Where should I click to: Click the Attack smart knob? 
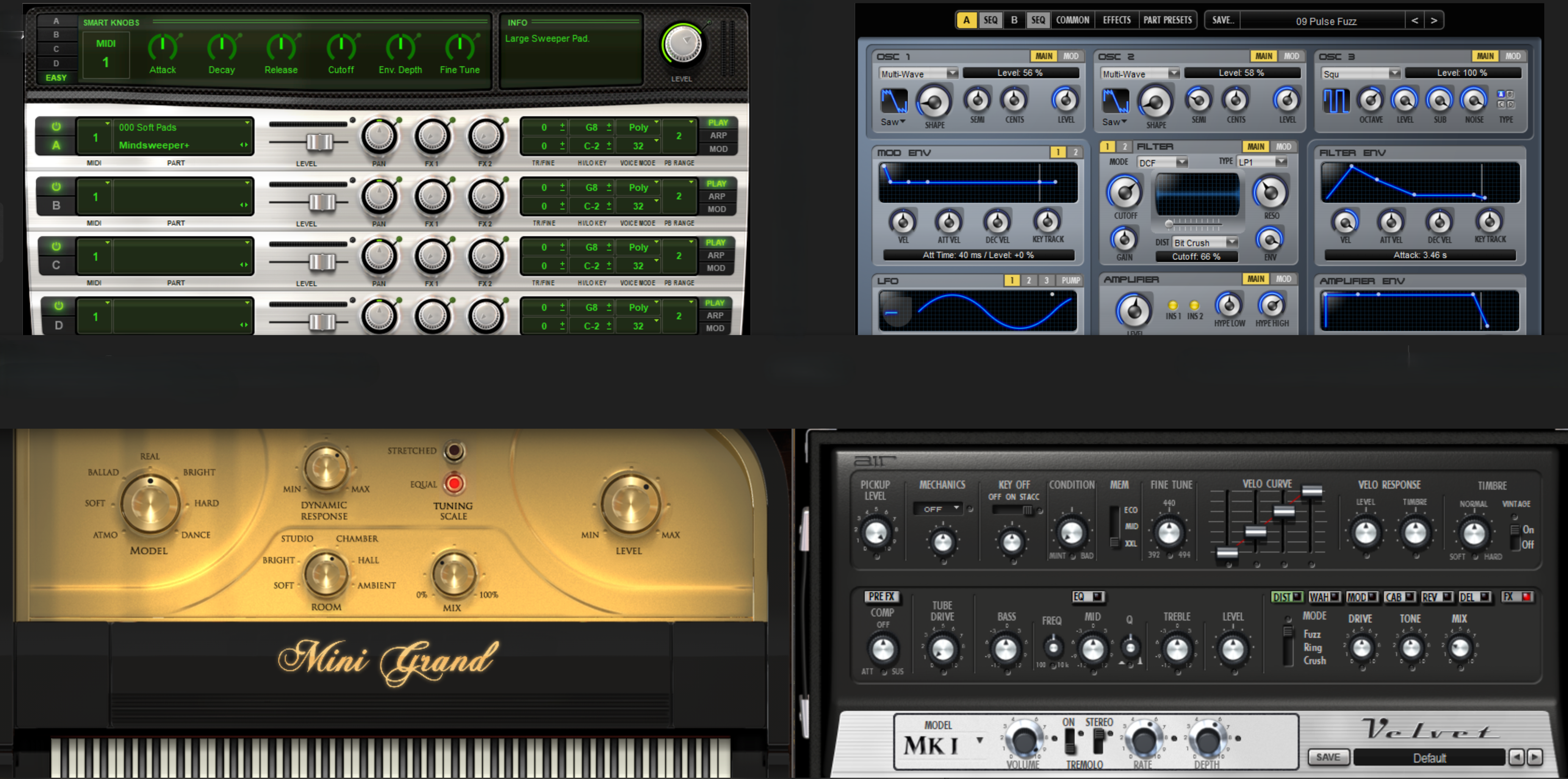[x=162, y=47]
